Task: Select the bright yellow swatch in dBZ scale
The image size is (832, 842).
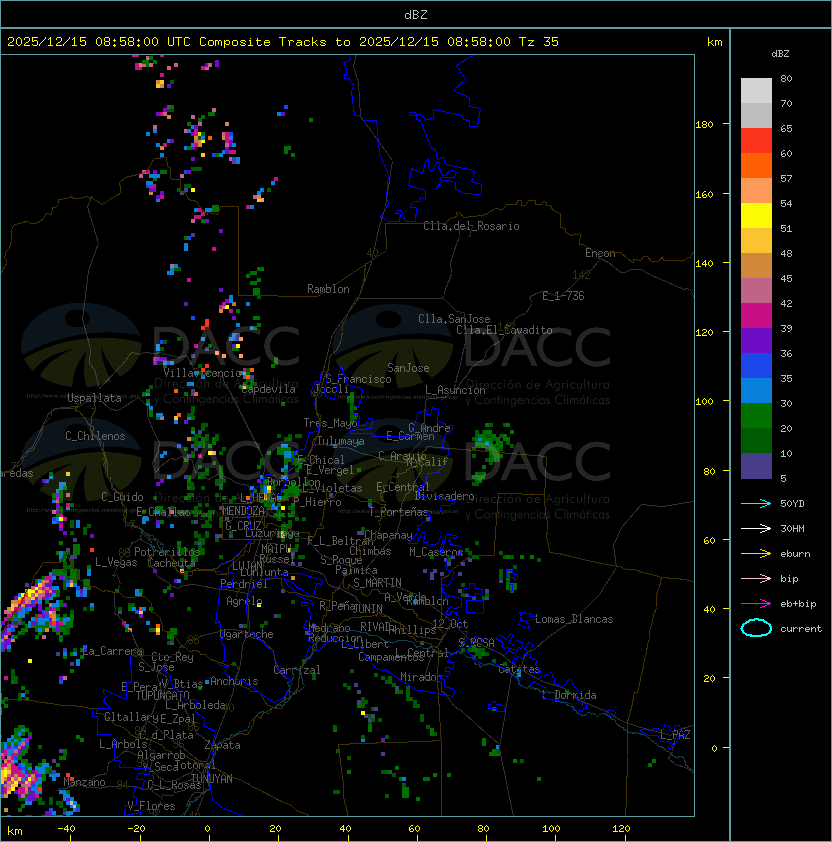Action: (x=756, y=216)
